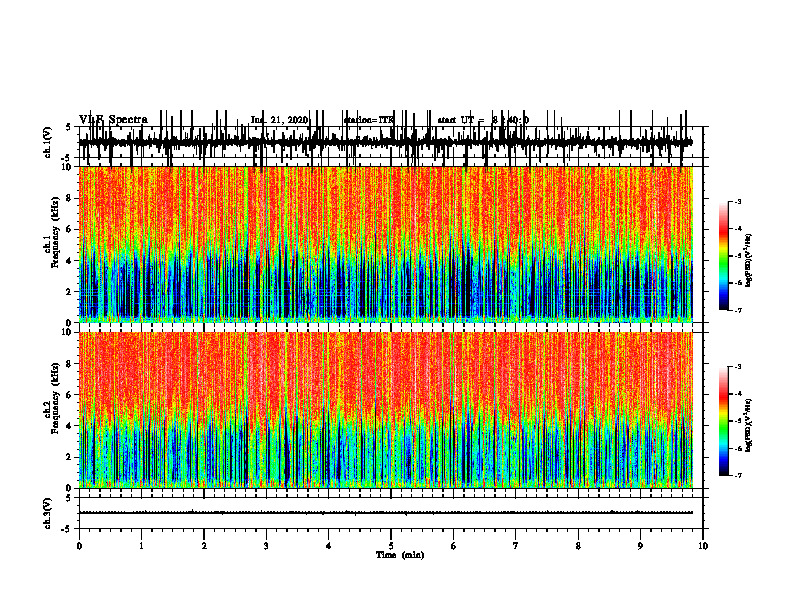Click the ch.1 voltage waveform trace panel
Viewport: 792px width, 612px height.
point(391,142)
